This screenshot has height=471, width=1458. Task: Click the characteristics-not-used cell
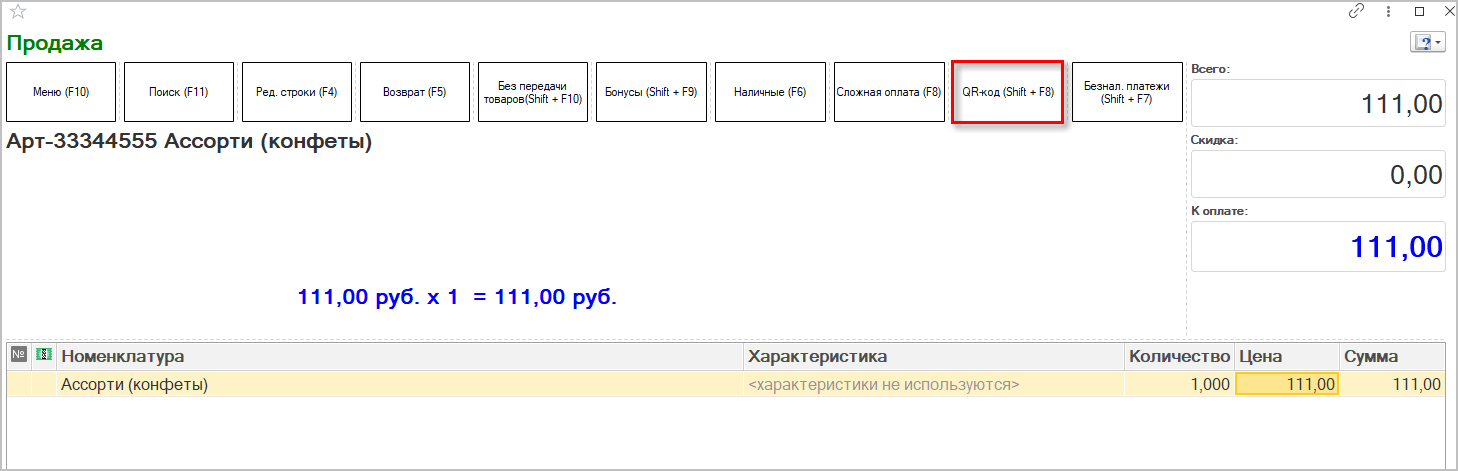click(934, 384)
